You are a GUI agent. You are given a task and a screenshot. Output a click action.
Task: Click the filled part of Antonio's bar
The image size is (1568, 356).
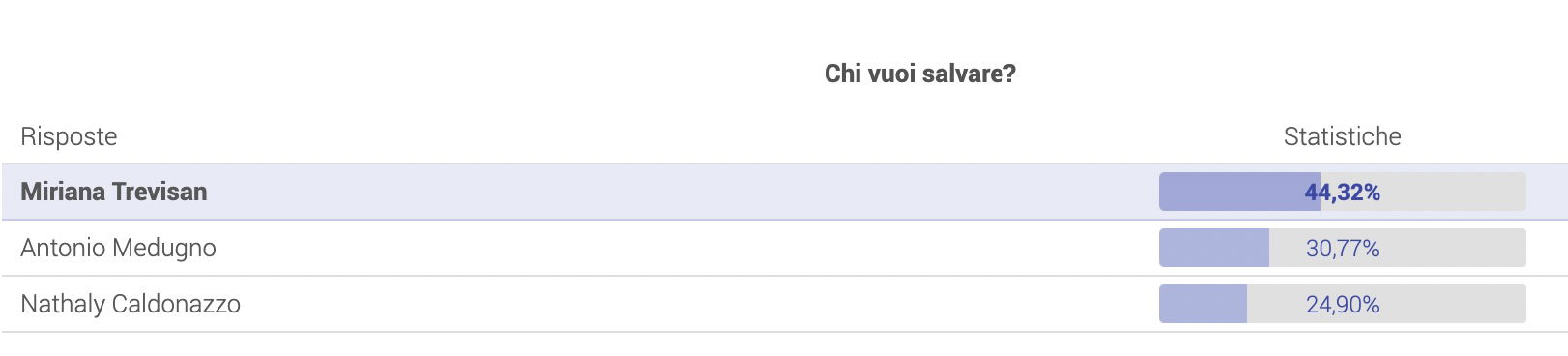pyautogui.click(x=1214, y=248)
